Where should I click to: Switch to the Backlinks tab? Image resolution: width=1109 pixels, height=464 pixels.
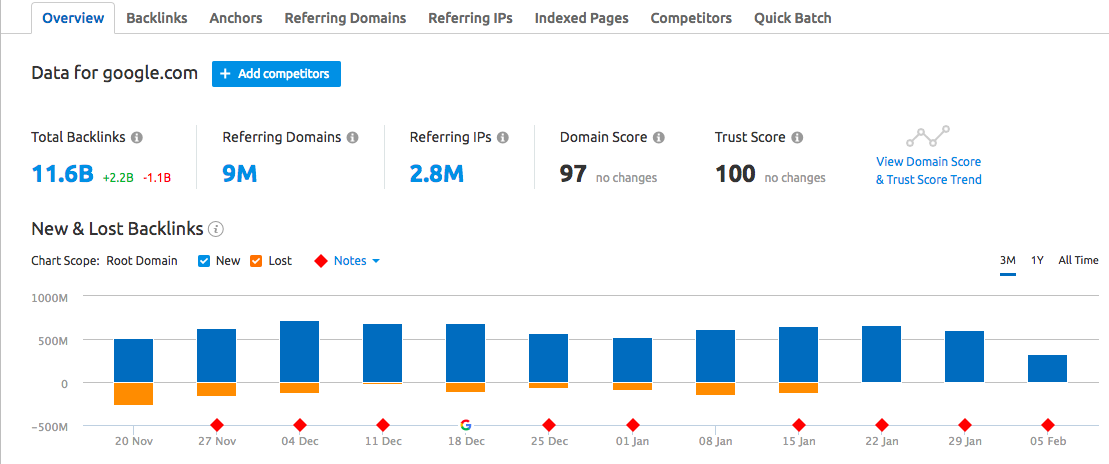coord(157,18)
